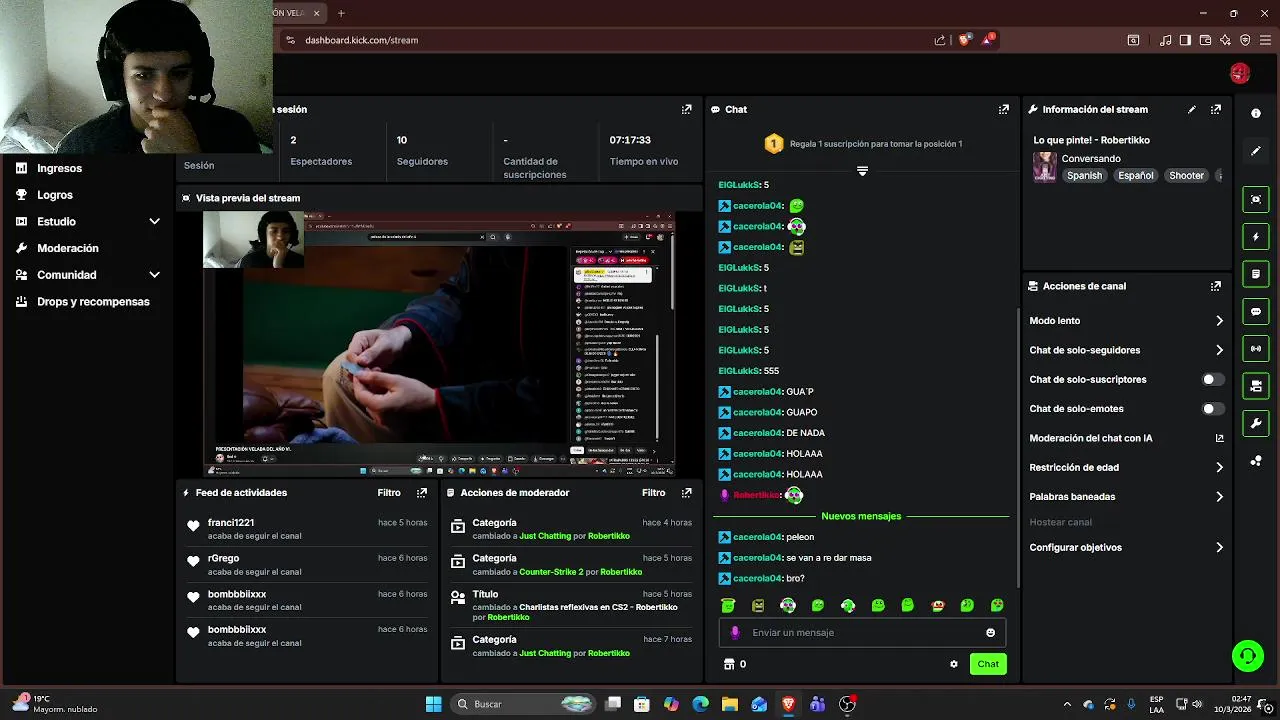Toggle Chat de solo-emotes switch
The image size is (1280, 720).
tap(1212, 409)
